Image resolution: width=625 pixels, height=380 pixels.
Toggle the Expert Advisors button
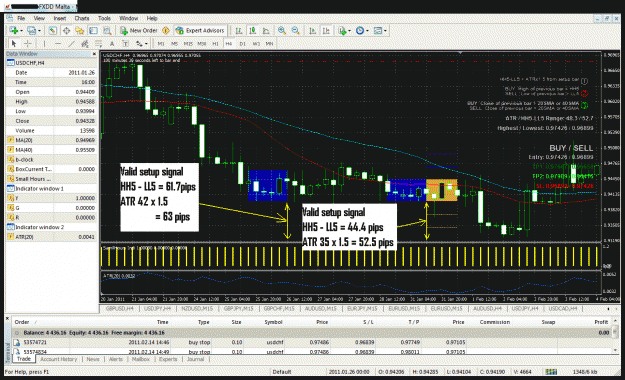tap(200, 30)
